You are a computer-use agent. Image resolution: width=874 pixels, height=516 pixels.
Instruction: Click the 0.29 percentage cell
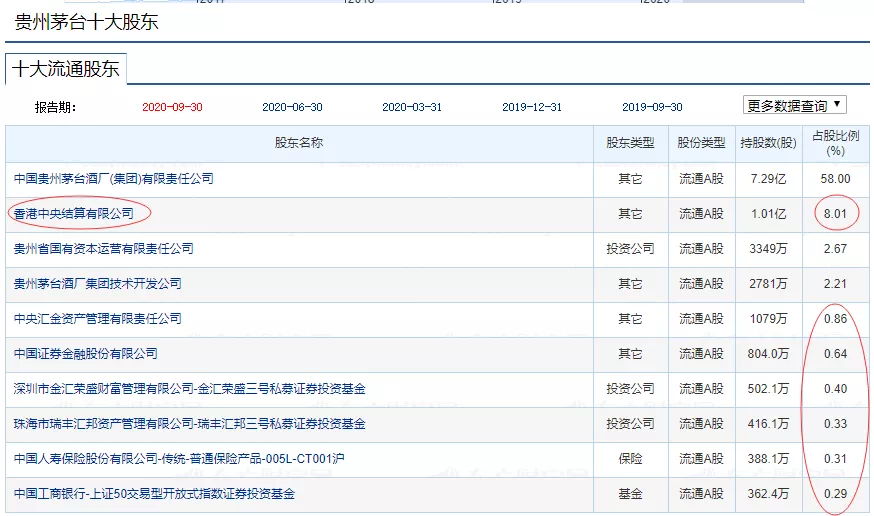836,494
